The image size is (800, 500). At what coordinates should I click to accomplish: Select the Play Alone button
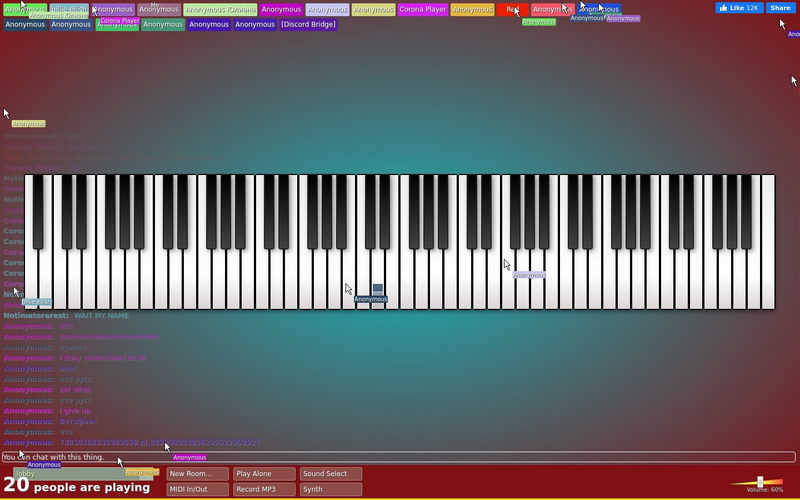click(x=264, y=473)
